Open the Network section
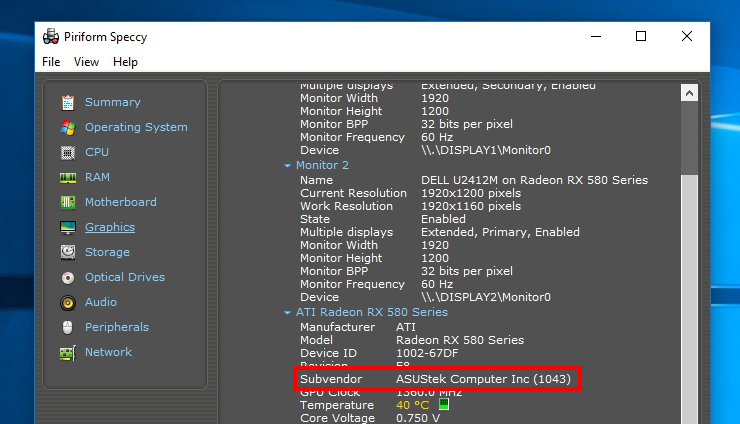This screenshot has height=424, width=740. click(x=108, y=352)
